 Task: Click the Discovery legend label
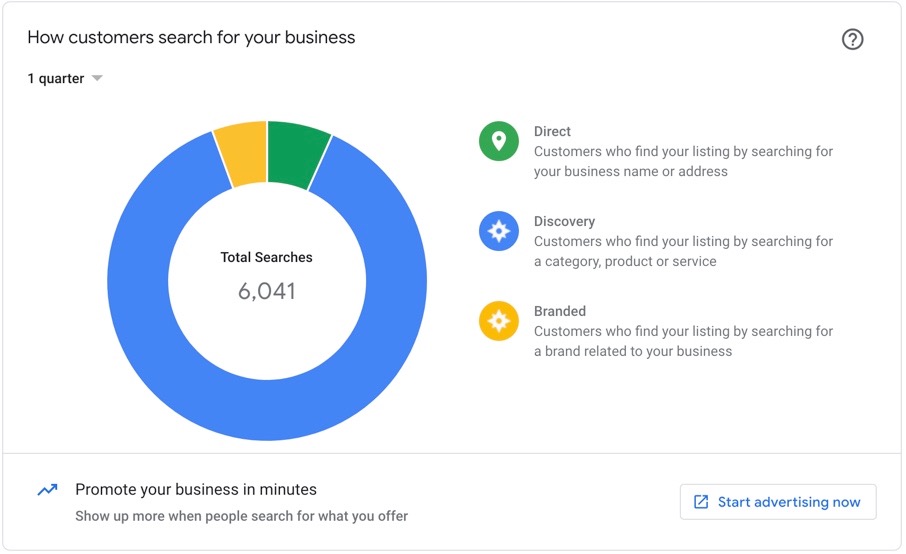[564, 222]
